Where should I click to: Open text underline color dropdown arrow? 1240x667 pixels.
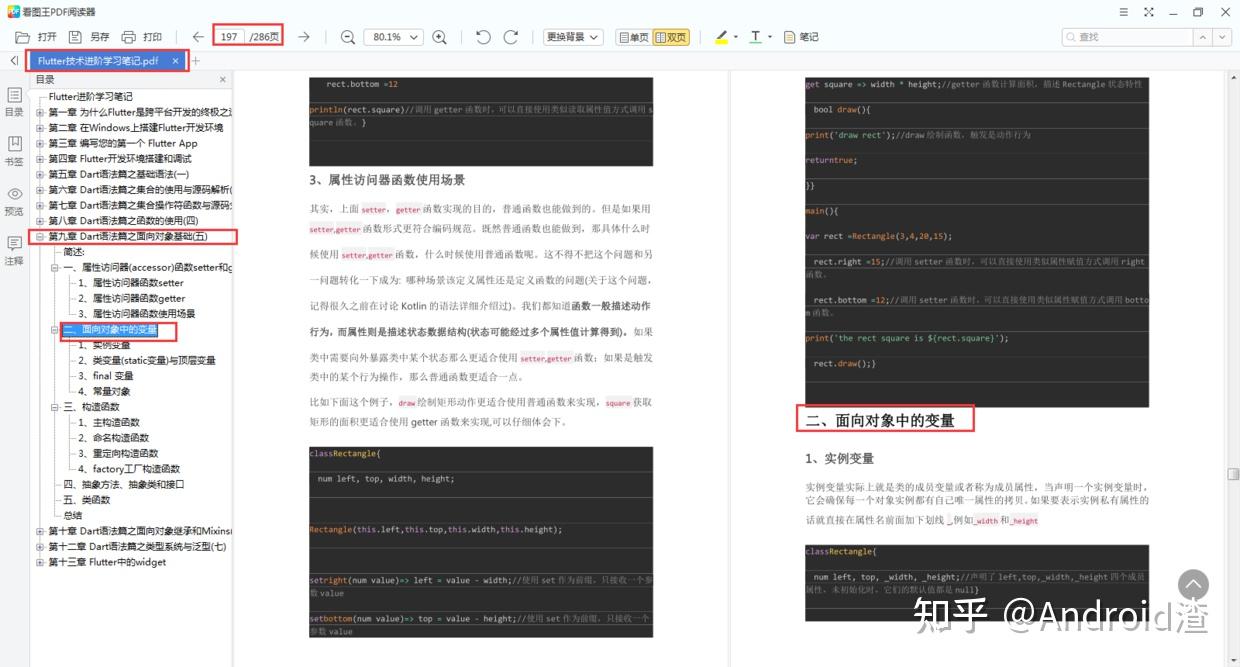(x=770, y=37)
